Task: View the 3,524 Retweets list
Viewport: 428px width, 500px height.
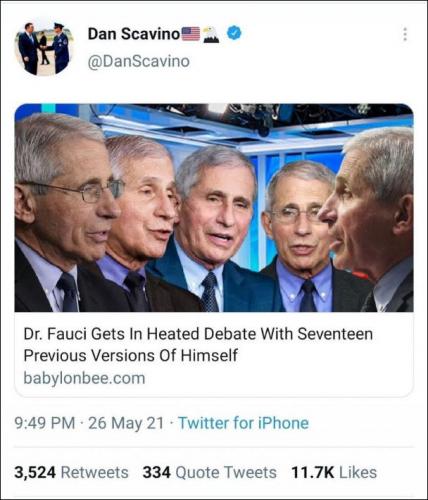Action: [x=71, y=472]
